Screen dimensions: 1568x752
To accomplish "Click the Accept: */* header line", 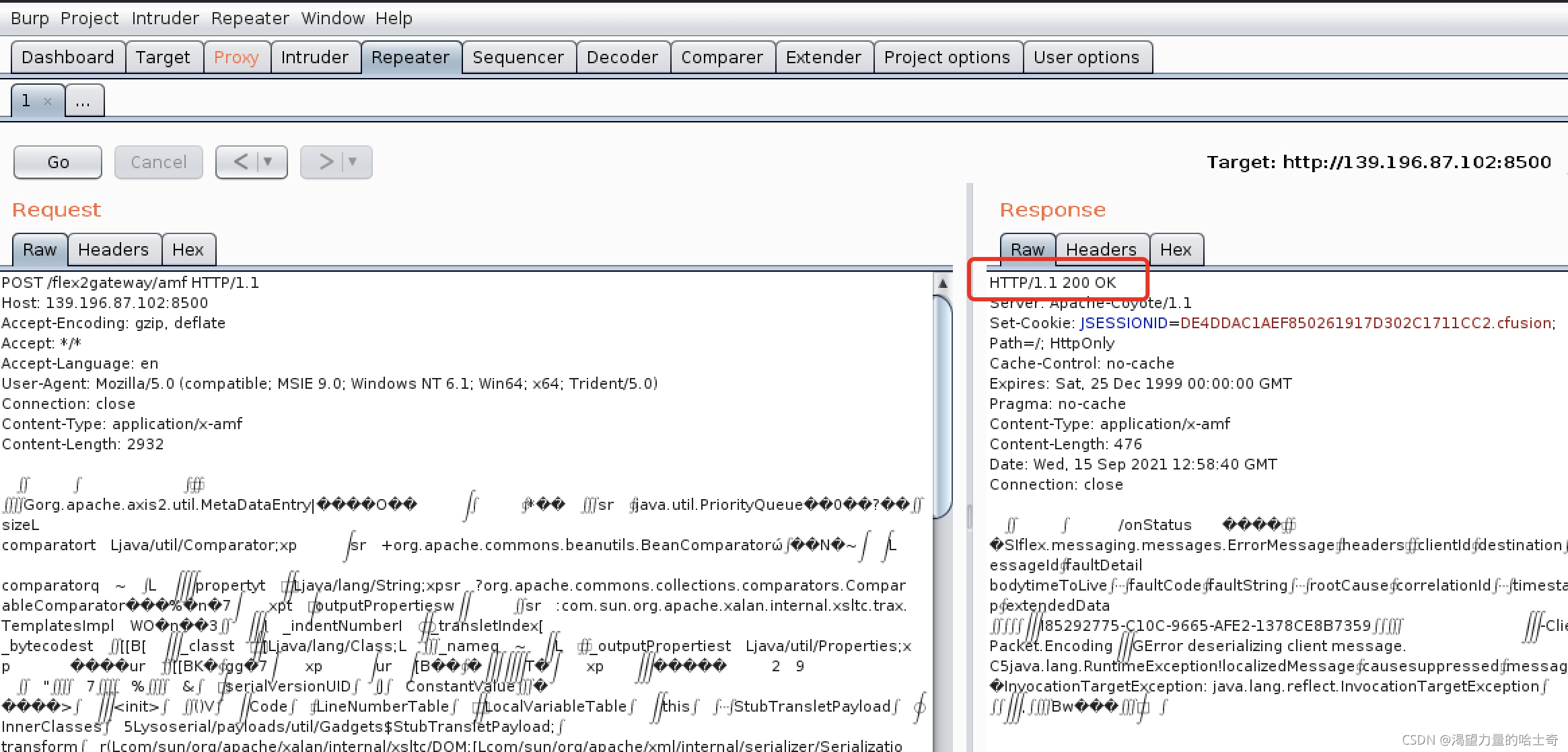I will coord(42,343).
